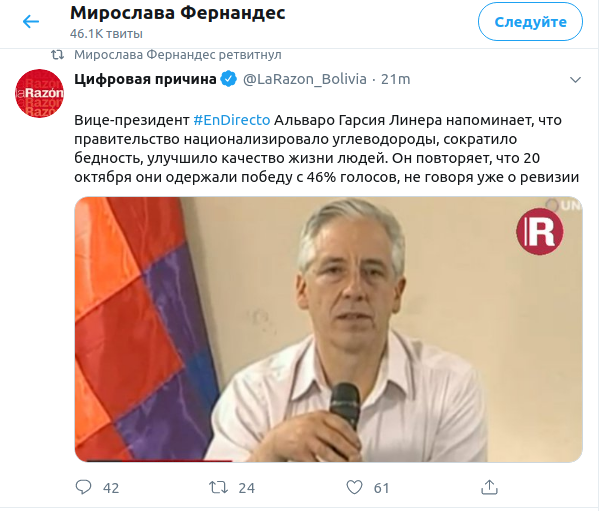
Task: Open the 21m timestamp link
Action: click(395, 79)
